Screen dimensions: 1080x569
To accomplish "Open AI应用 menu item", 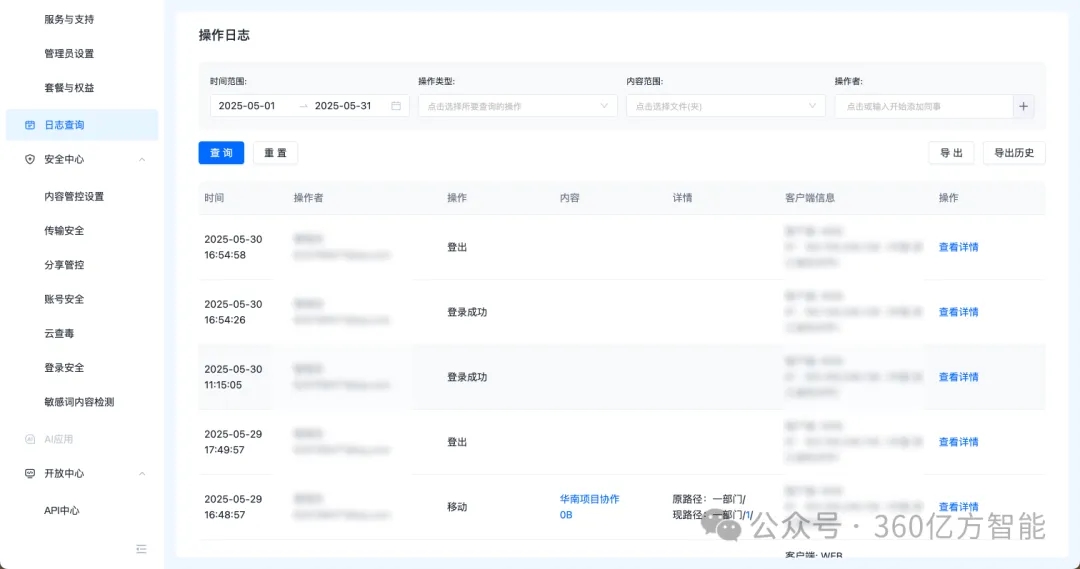I will 59,439.
